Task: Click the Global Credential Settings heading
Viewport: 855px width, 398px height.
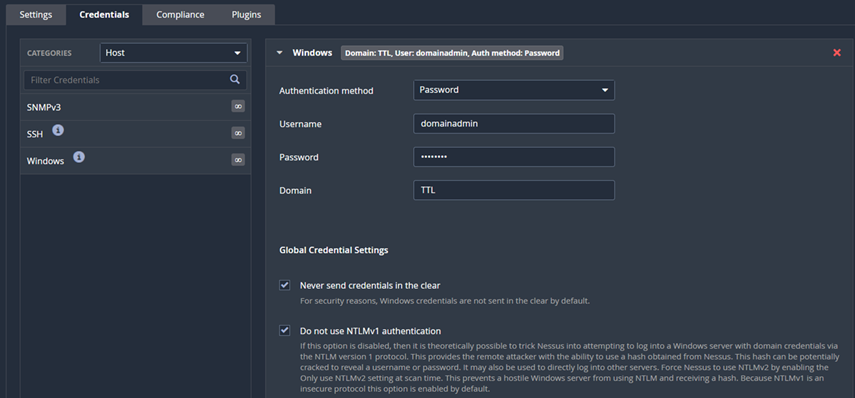Action: [334, 250]
